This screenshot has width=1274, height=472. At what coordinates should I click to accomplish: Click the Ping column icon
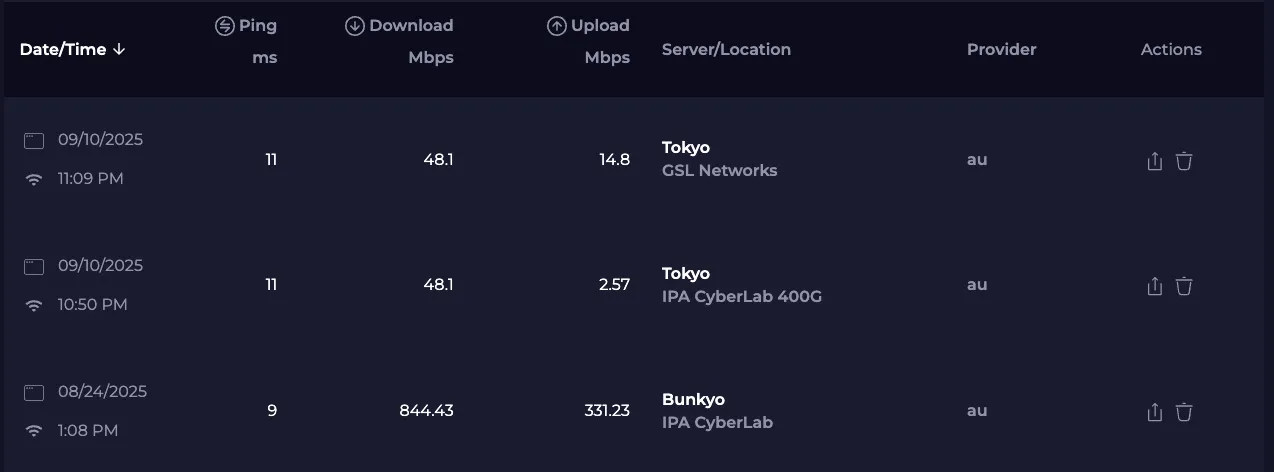225,26
